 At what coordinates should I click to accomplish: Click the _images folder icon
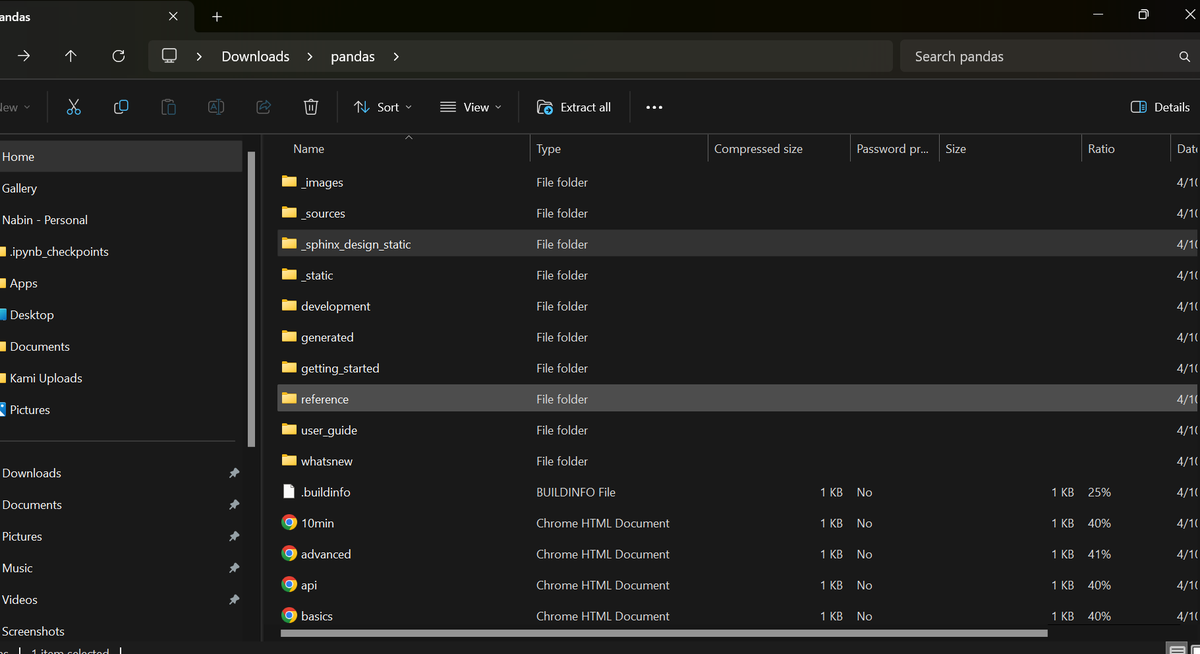pos(289,182)
